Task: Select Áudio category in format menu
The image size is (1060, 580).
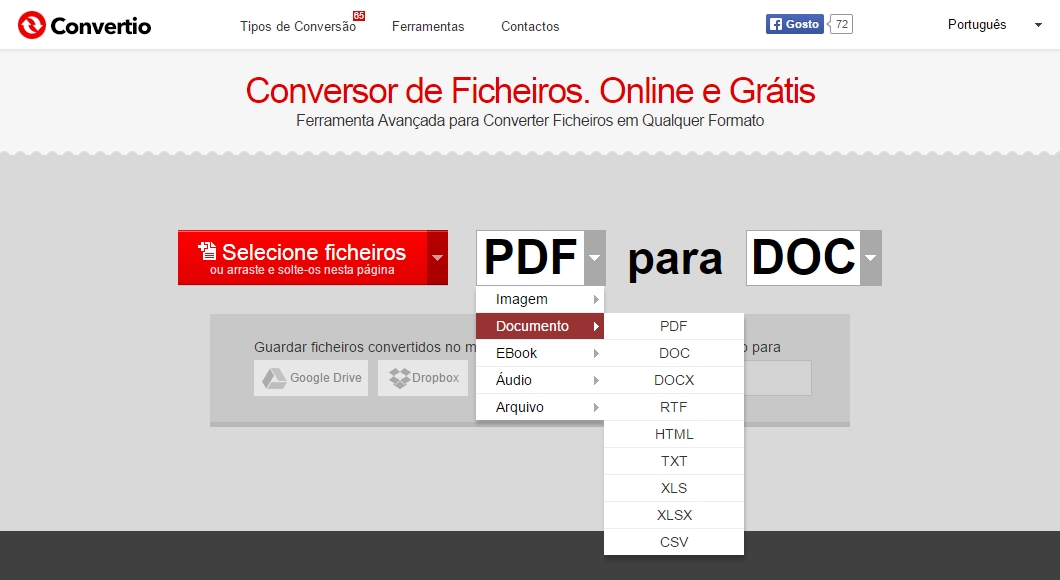Action: (x=539, y=380)
